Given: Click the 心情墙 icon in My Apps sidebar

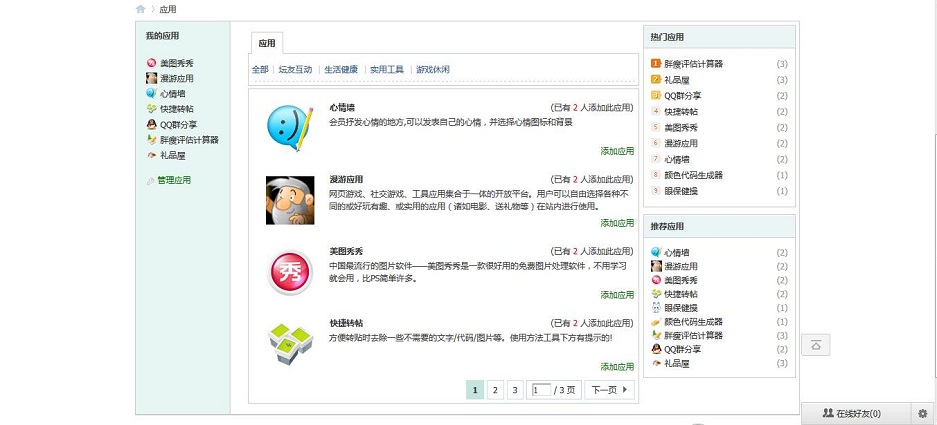Looking at the screenshot, I should click(152, 93).
